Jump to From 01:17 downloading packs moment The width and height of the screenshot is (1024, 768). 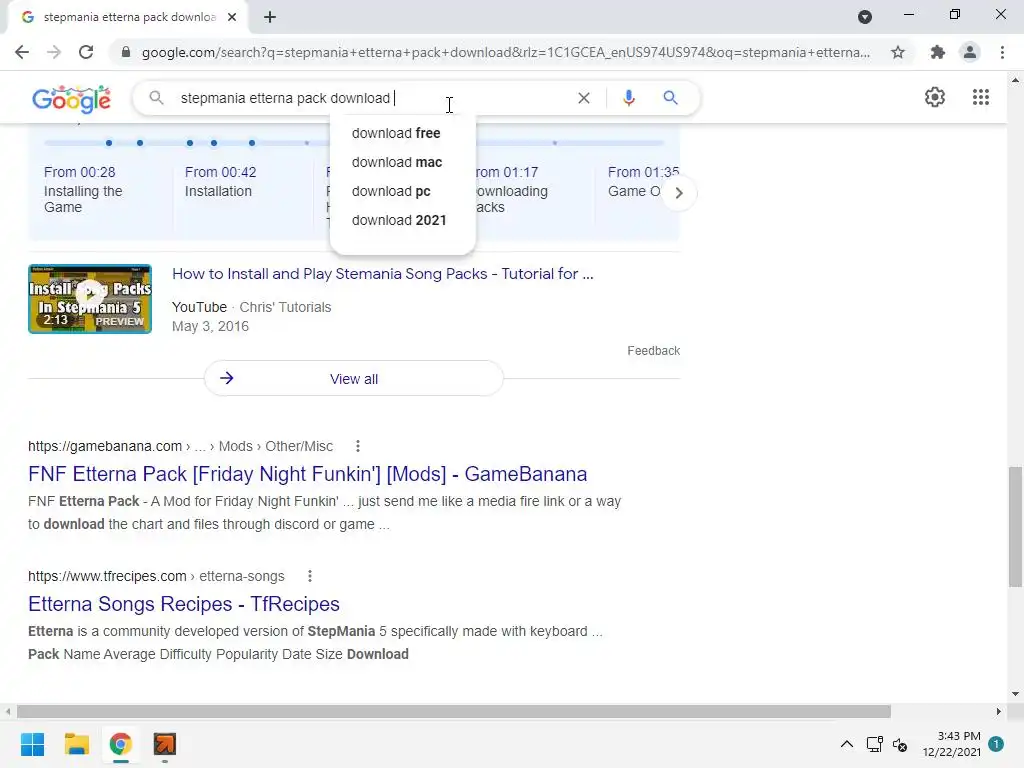(513, 189)
